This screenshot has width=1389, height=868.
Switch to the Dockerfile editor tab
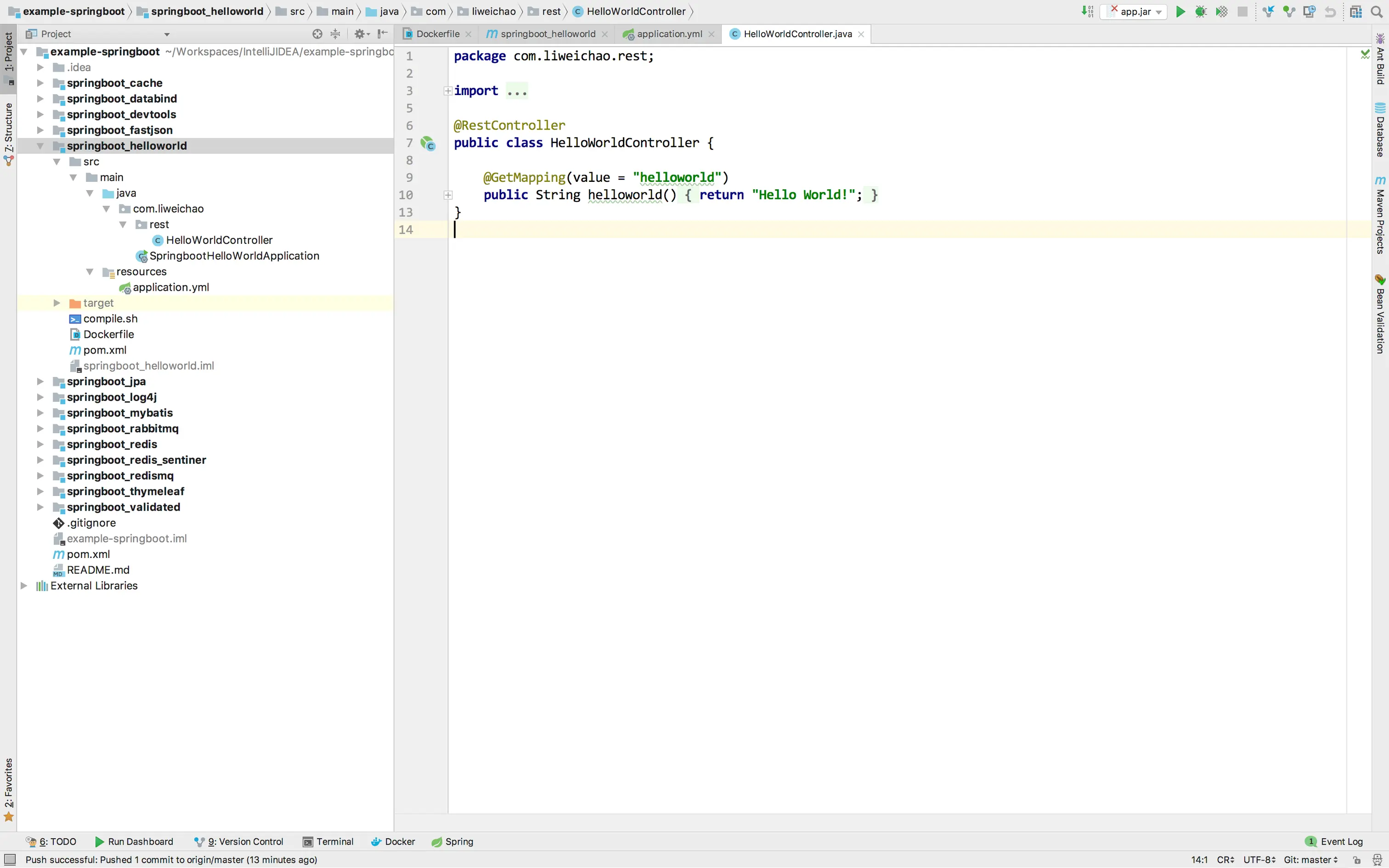tap(437, 34)
